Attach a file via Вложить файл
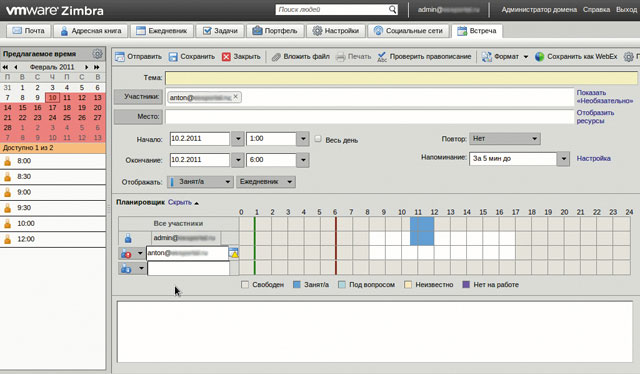The width and height of the screenshot is (640, 374). click(301, 57)
